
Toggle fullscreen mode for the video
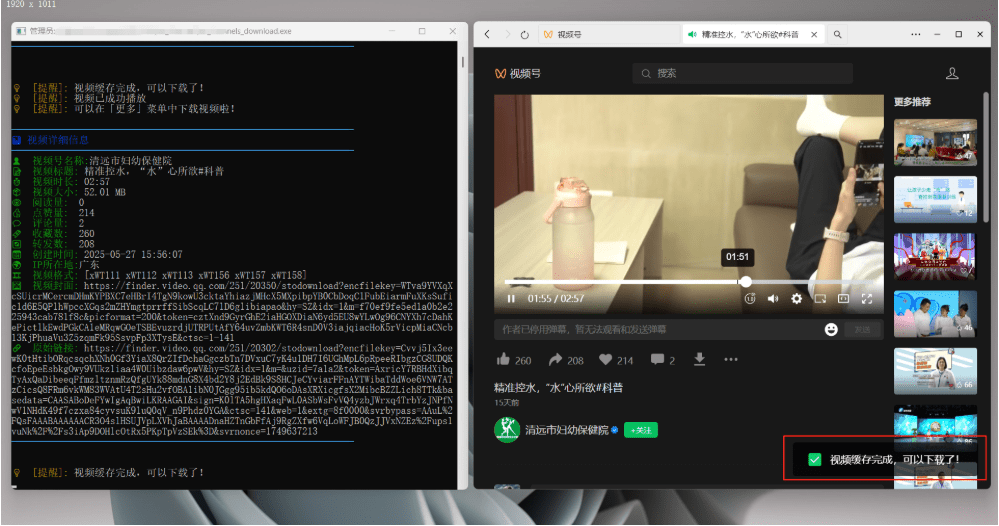[867, 298]
